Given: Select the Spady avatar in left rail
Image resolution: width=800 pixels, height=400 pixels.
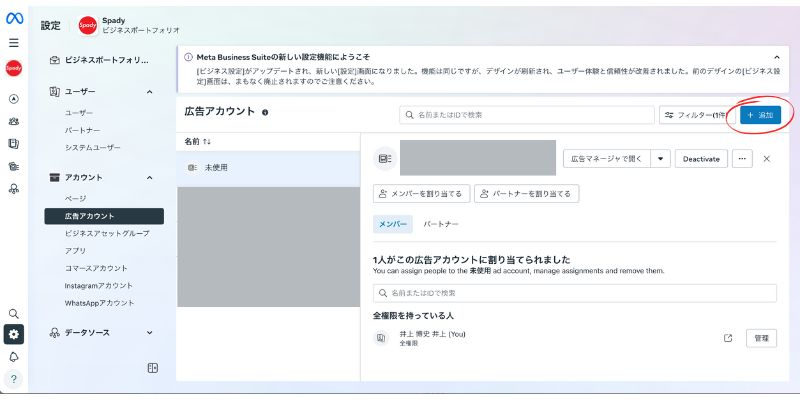Looking at the screenshot, I should [x=14, y=68].
